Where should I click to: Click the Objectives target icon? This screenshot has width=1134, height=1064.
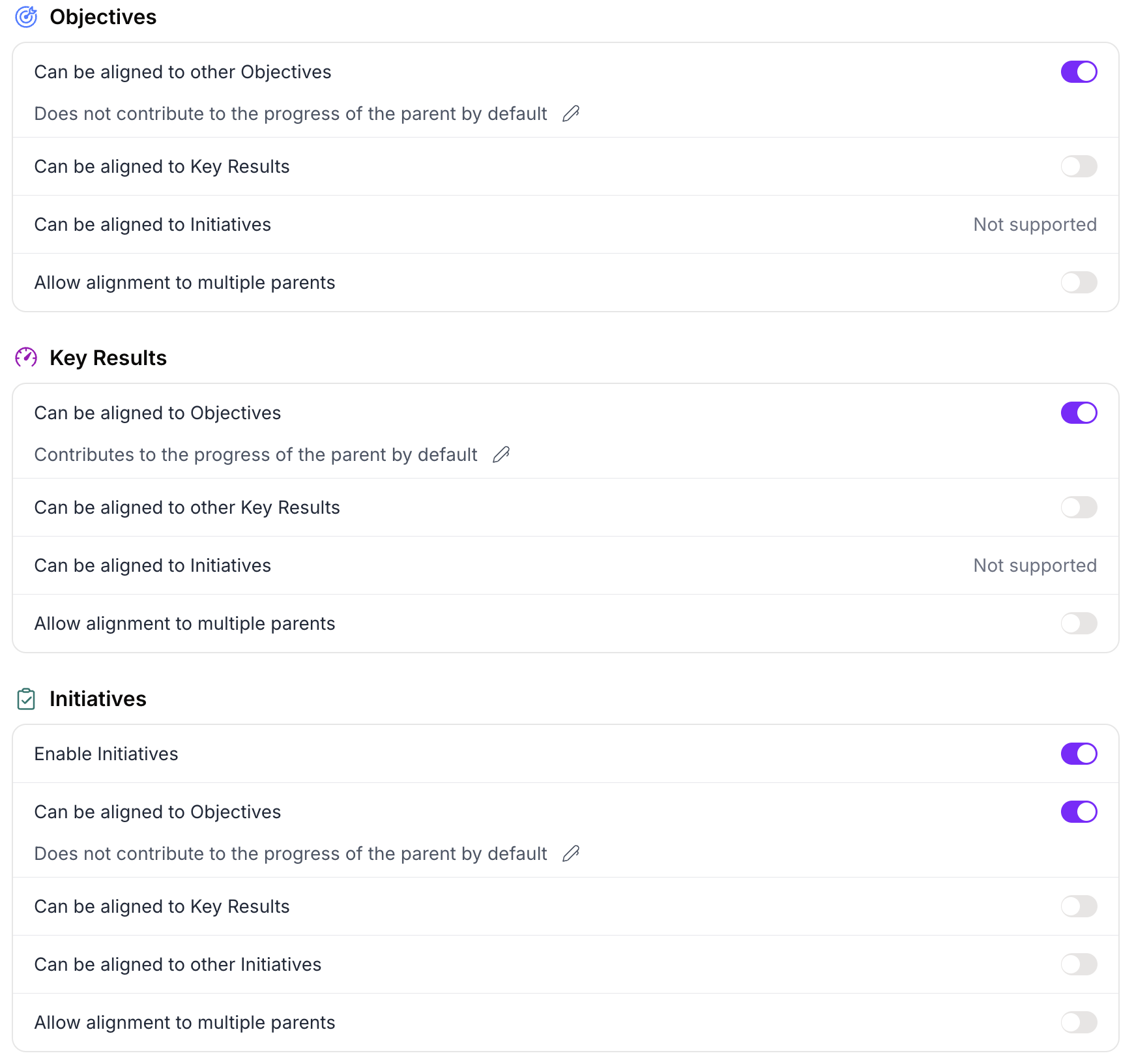coord(26,17)
